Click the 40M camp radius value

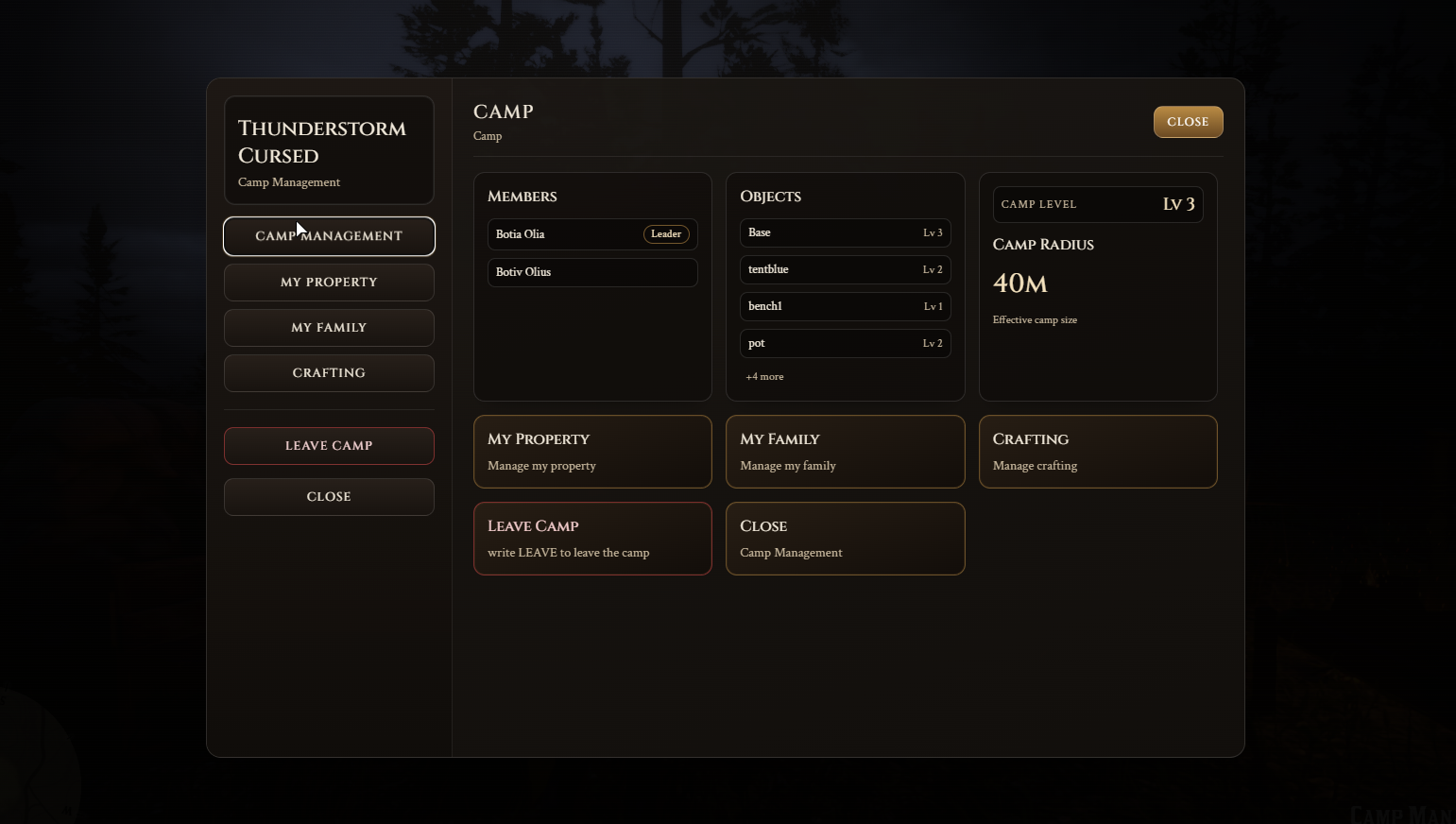coord(1020,283)
